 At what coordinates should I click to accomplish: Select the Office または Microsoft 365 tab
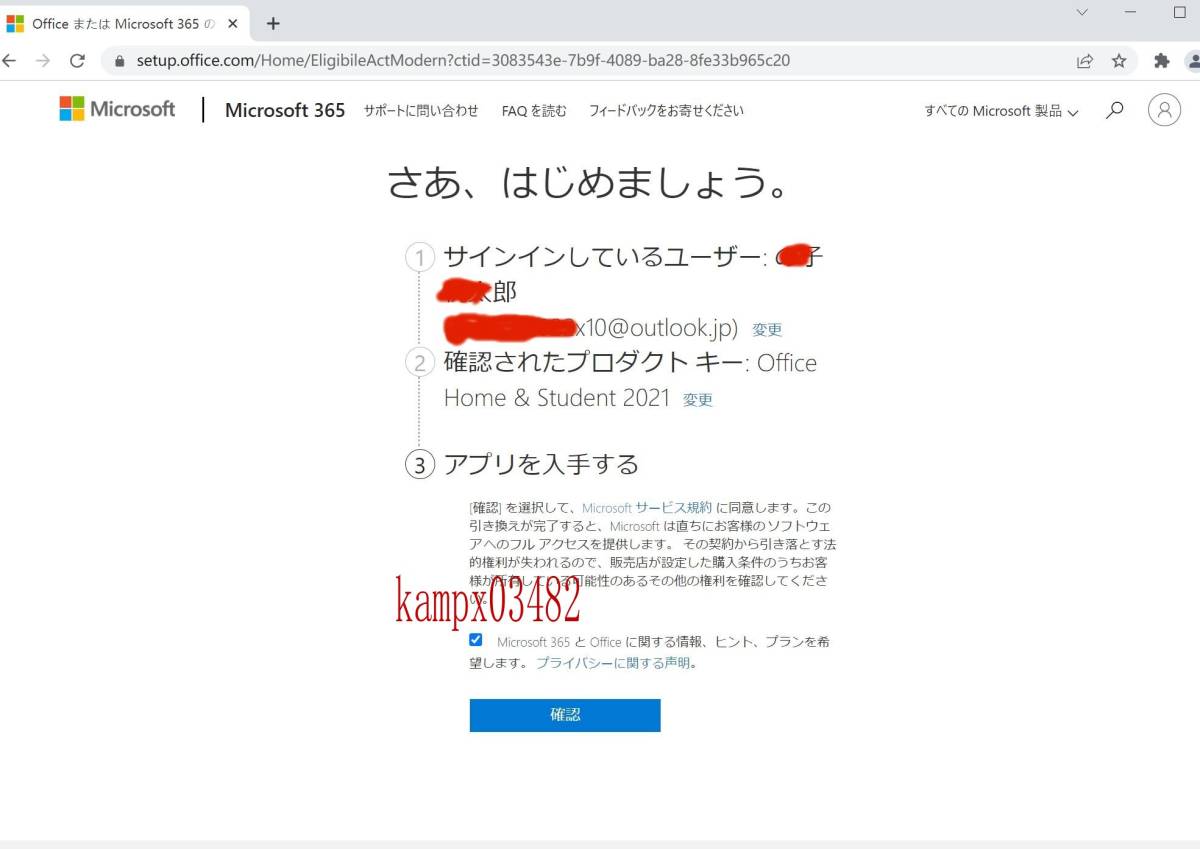123,23
